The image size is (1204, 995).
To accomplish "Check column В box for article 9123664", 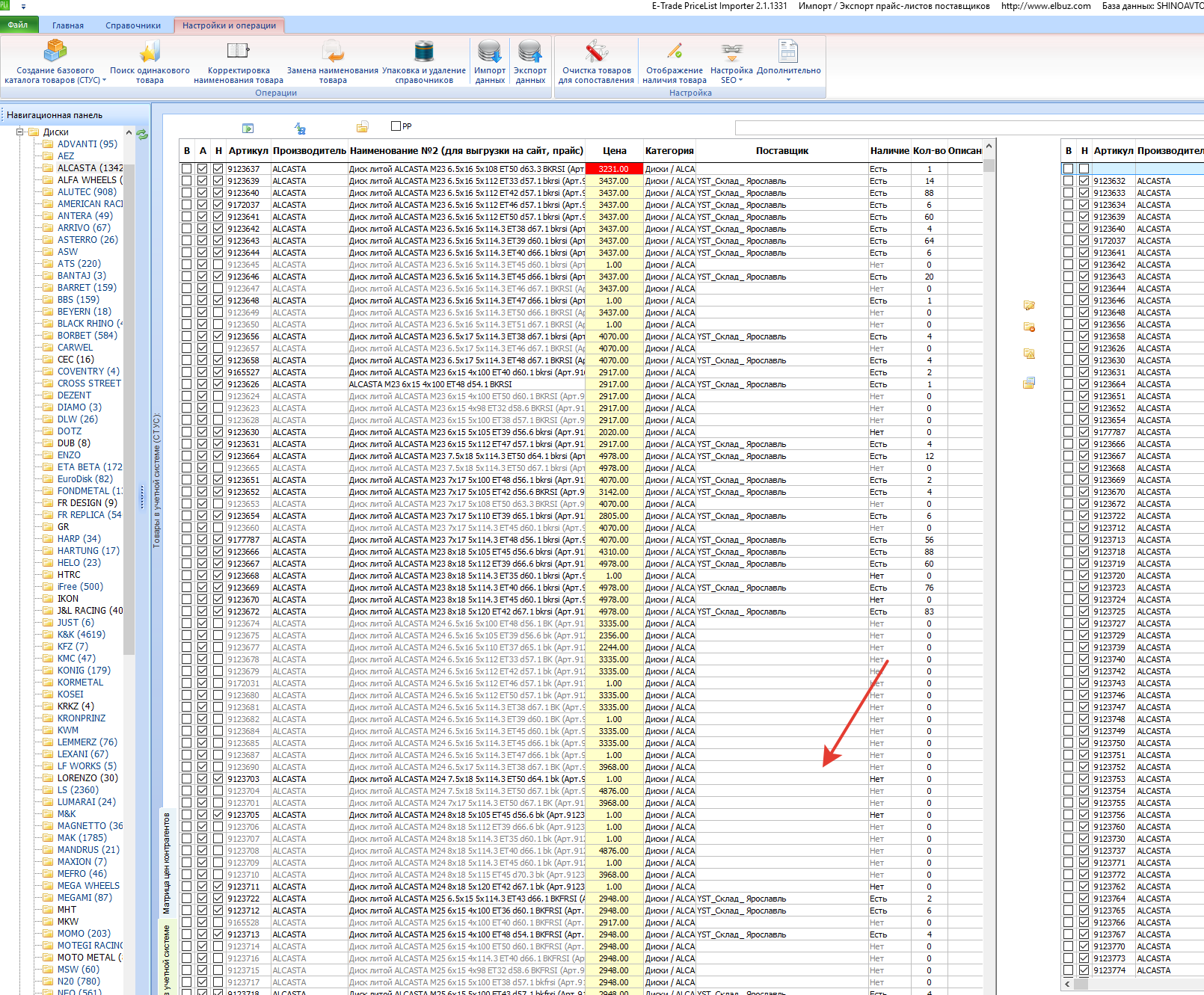I will coord(186,456).
